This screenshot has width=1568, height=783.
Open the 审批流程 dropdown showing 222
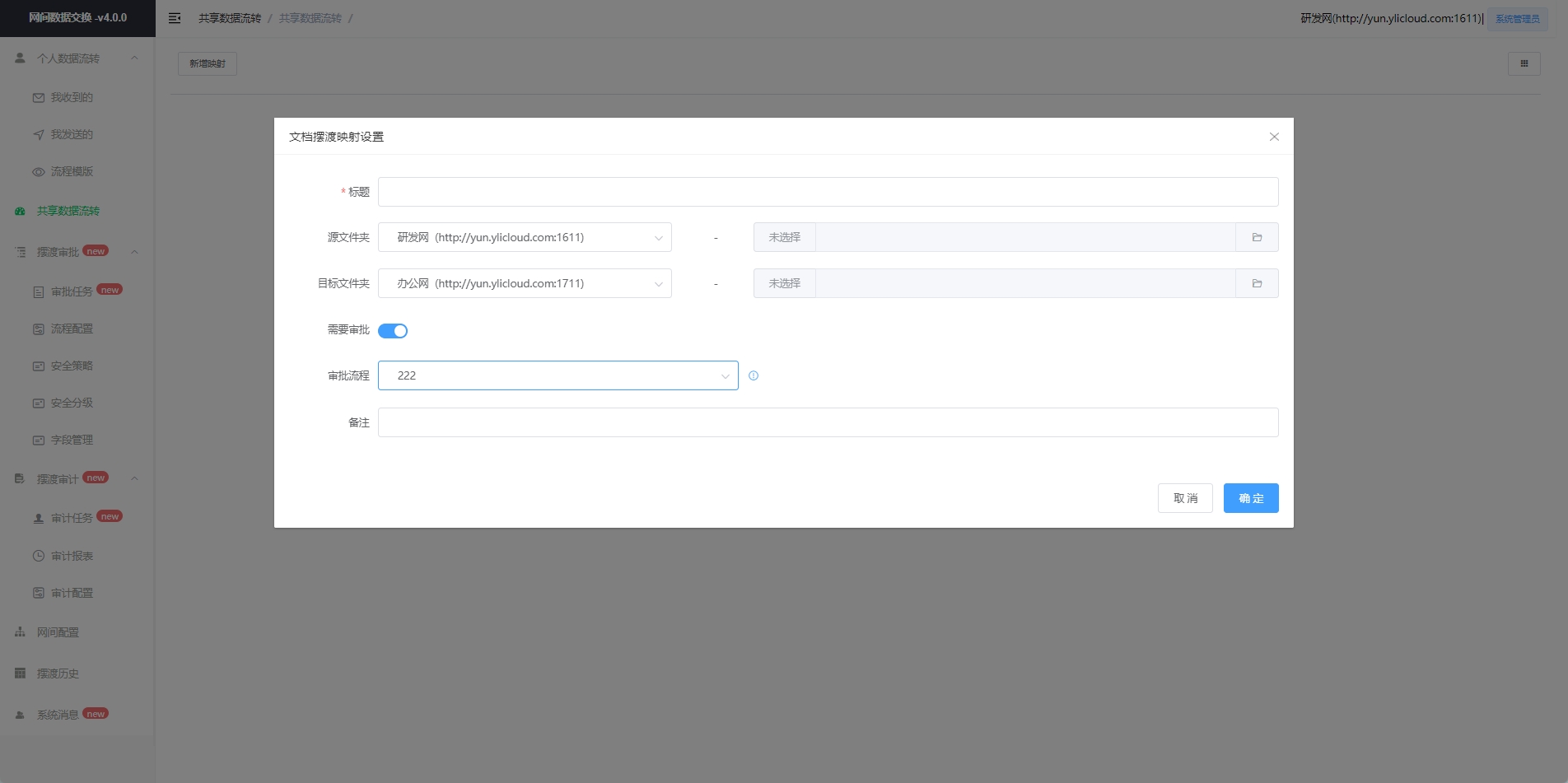click(558, 375)
